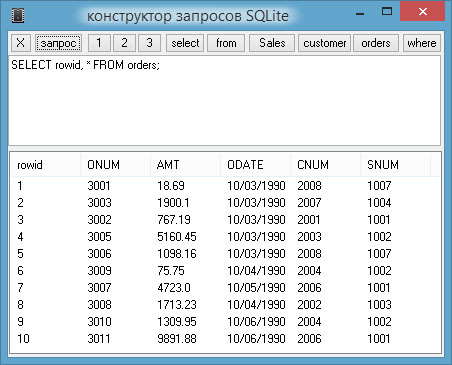Click the ONUM column header
Viewport: 452px width, 365px height.
coord(115,165)
